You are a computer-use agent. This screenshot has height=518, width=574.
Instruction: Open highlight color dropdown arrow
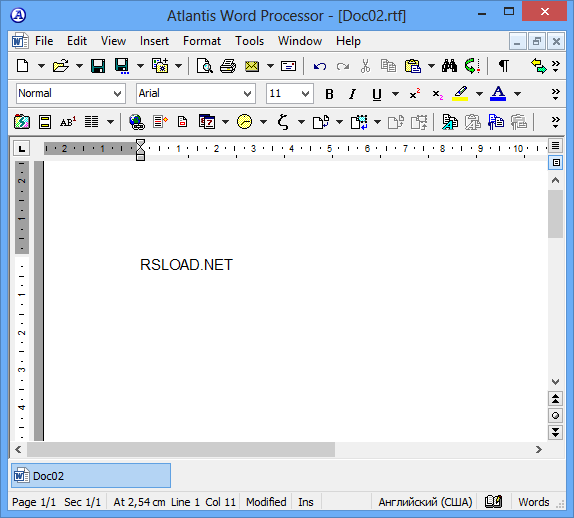coord(479,94)
